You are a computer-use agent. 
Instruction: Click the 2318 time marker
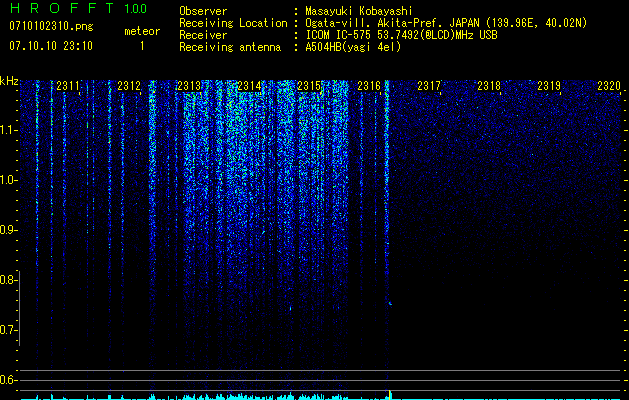pos(489,85)
